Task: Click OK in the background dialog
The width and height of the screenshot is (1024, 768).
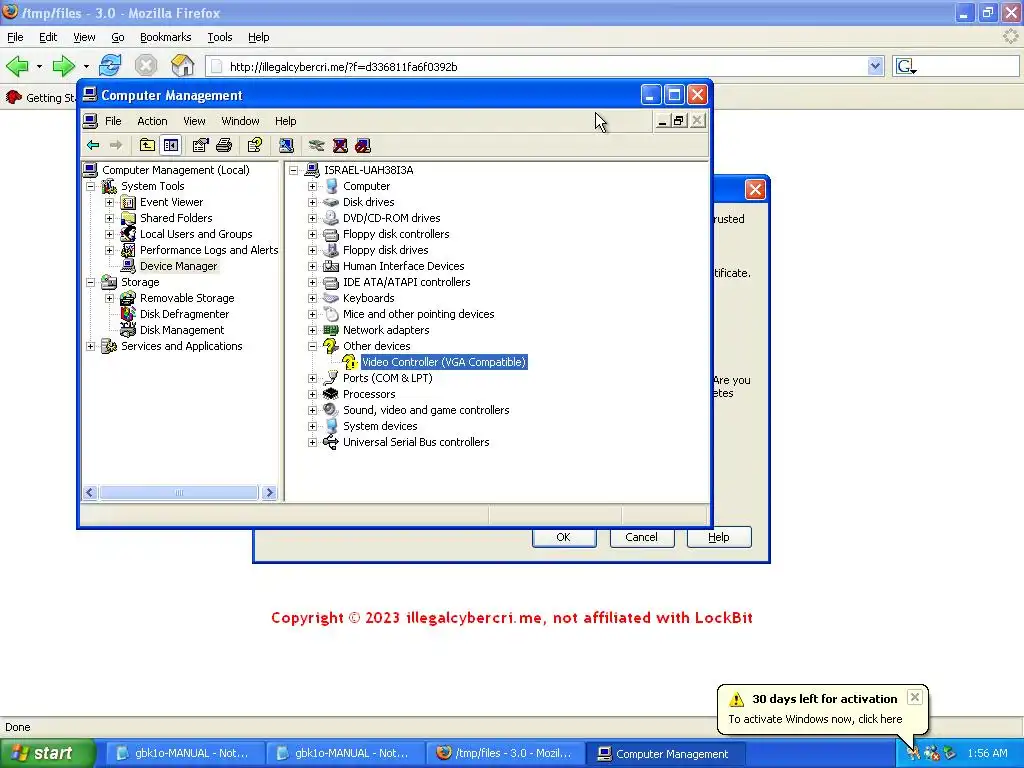Action: (x=564, y=537)
